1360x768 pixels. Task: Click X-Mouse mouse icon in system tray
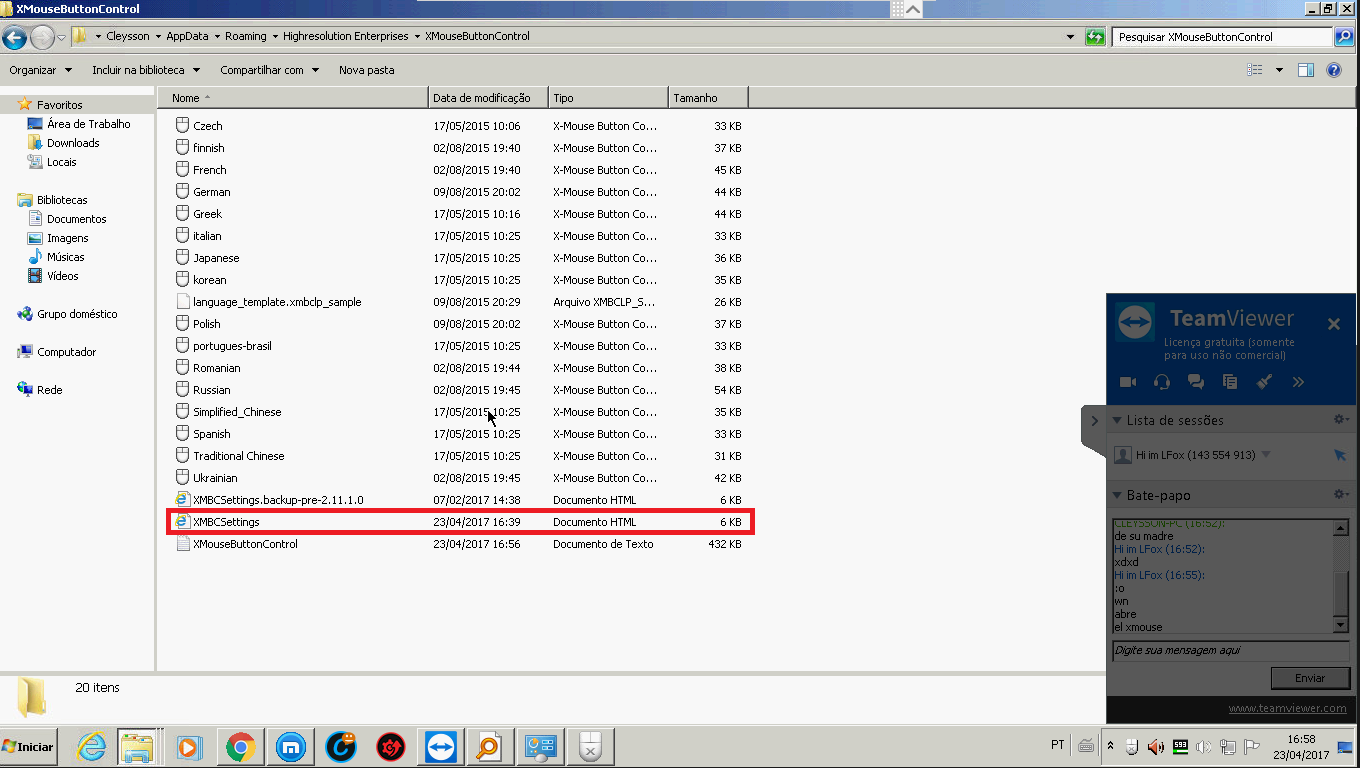(x=1132, y=746)
